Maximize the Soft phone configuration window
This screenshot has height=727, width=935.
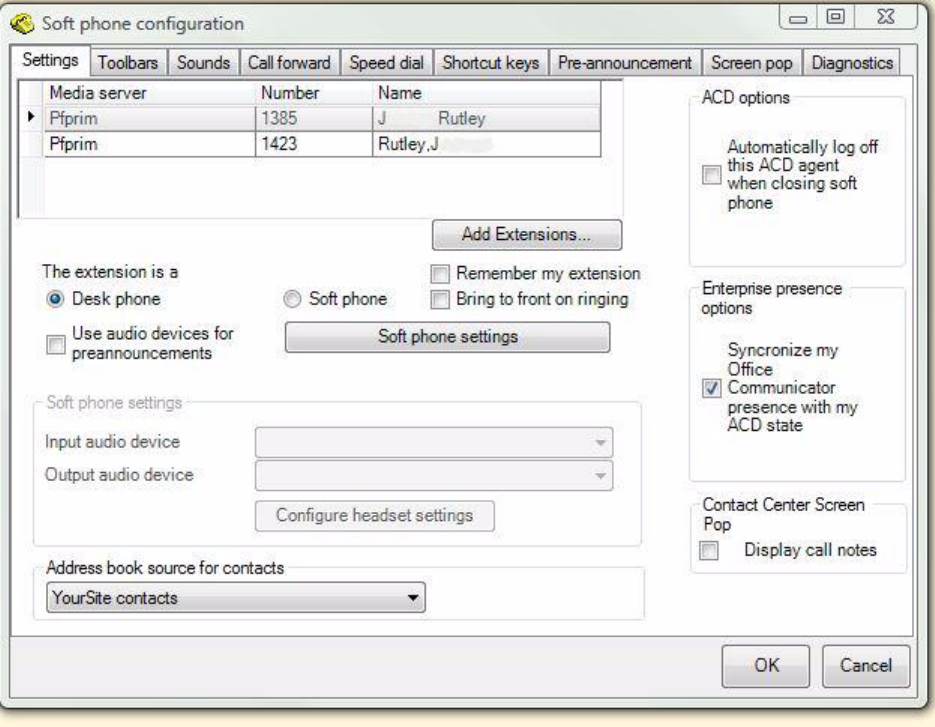click(835, 17)
